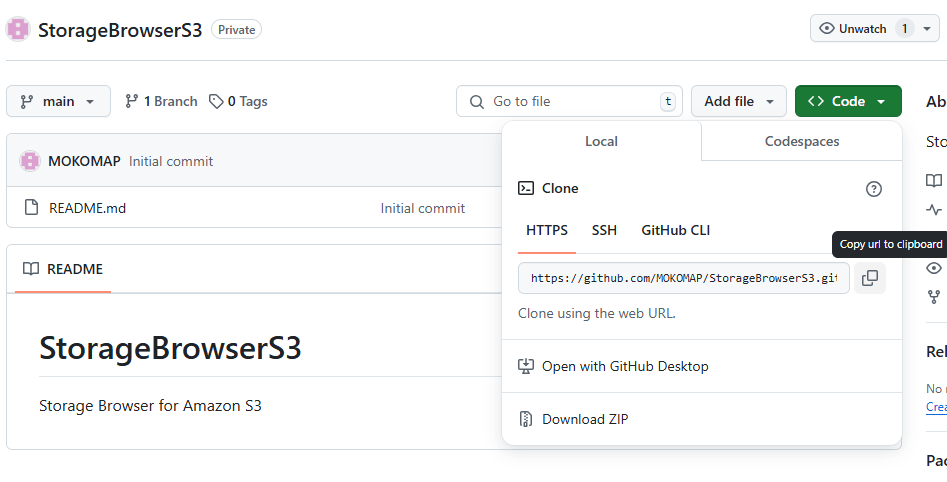Click the StorageBrowserS3 README heading
947x482 pixels.
(x=170, y=348)
